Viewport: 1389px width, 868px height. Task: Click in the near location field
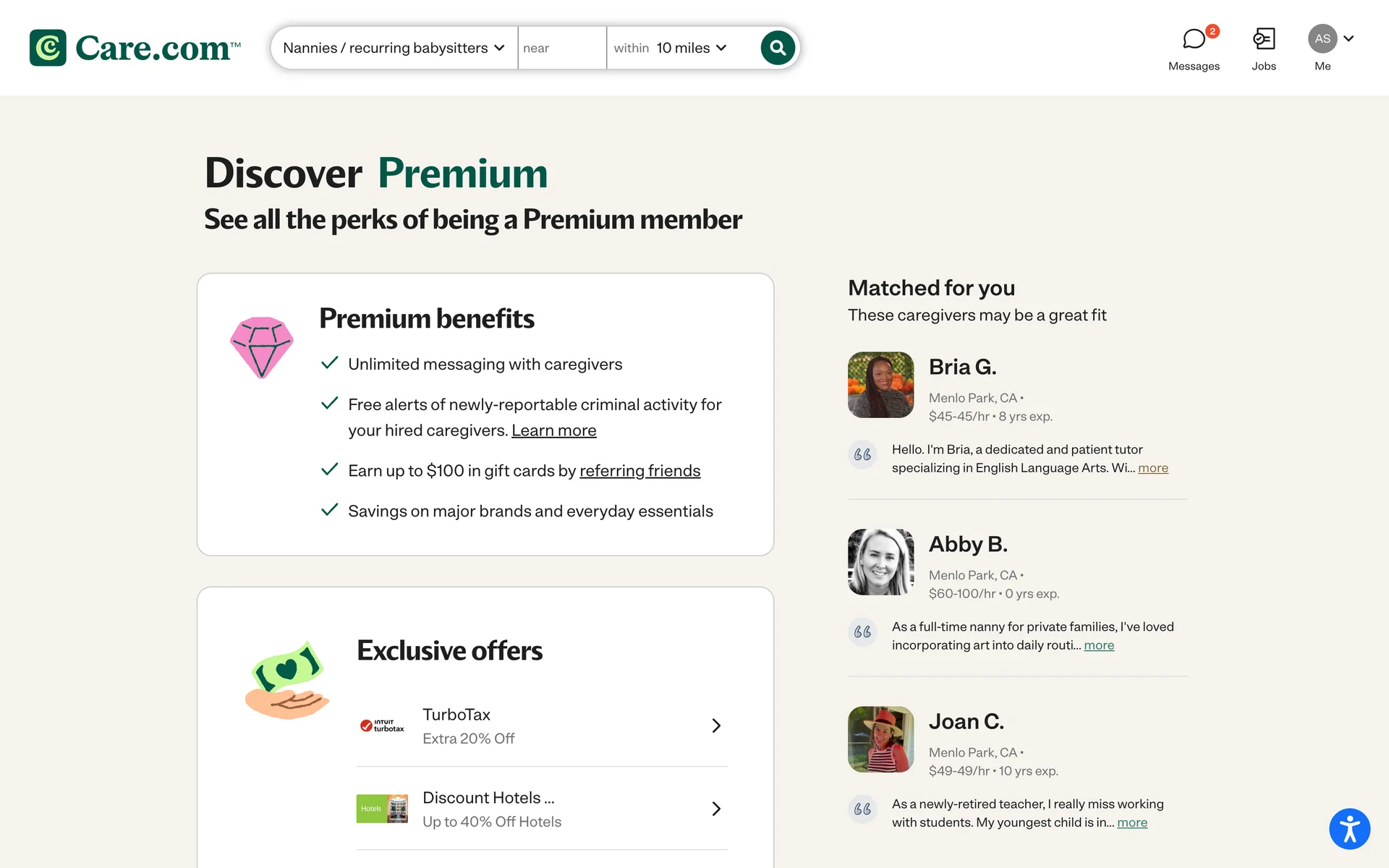point(561,48)
